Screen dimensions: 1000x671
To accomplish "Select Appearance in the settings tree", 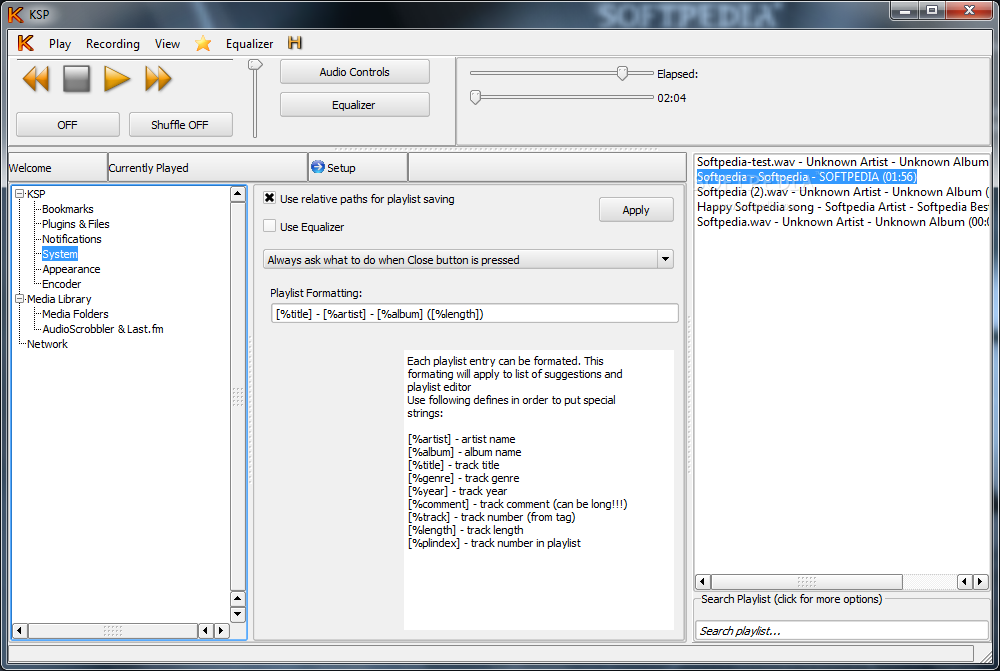I will point(71,269).
